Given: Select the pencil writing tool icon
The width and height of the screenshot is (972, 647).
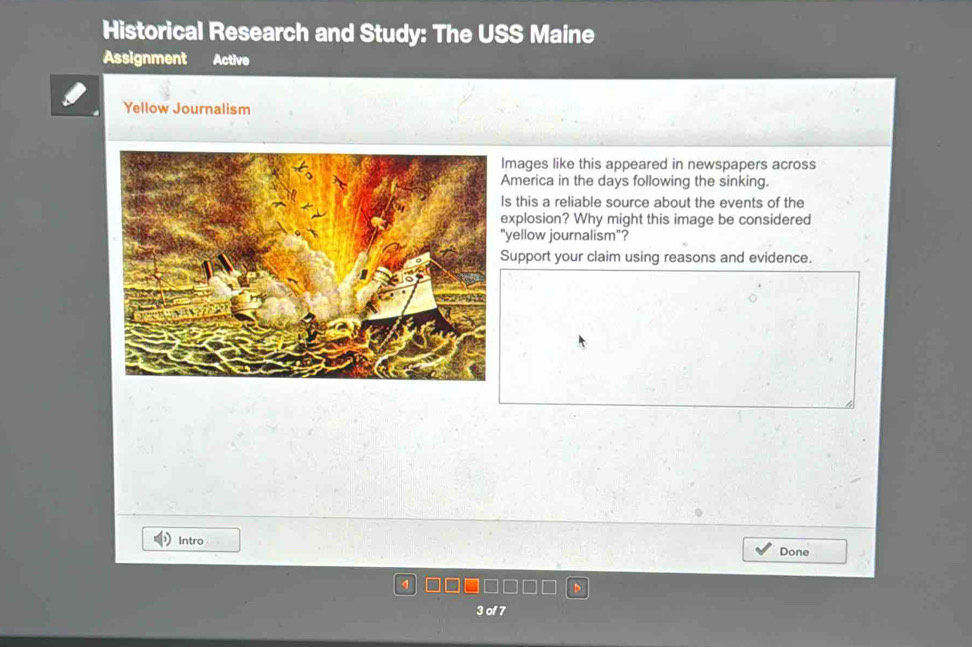Looking at the screenshot, I should click(x=74, y=95).
